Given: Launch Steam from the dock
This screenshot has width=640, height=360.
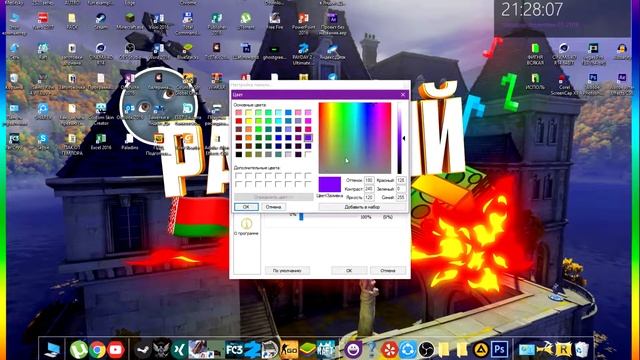Looking at the screenshot, I should [142, 350].
